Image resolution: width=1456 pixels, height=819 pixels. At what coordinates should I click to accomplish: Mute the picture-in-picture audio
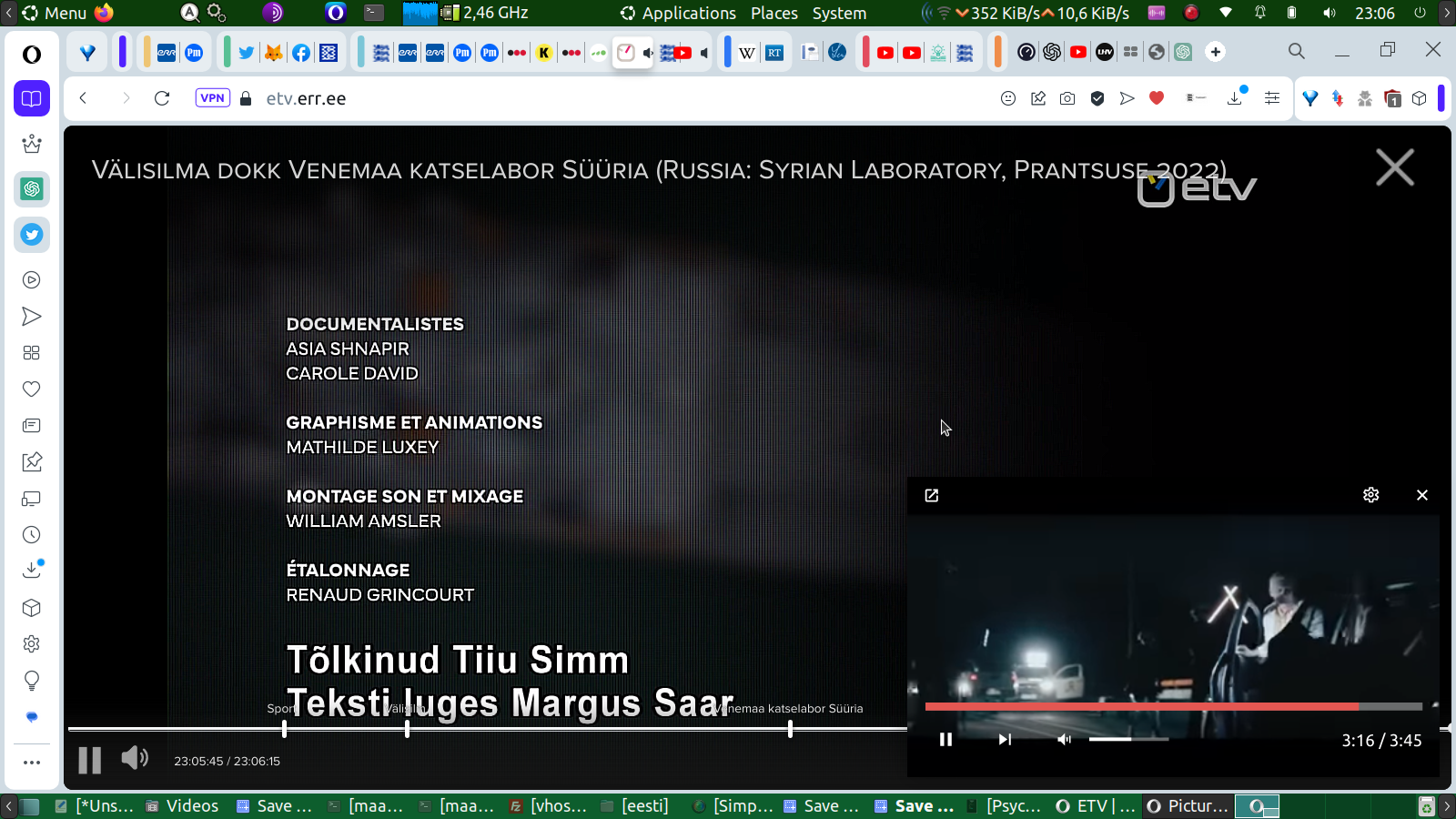(1064, 740)
